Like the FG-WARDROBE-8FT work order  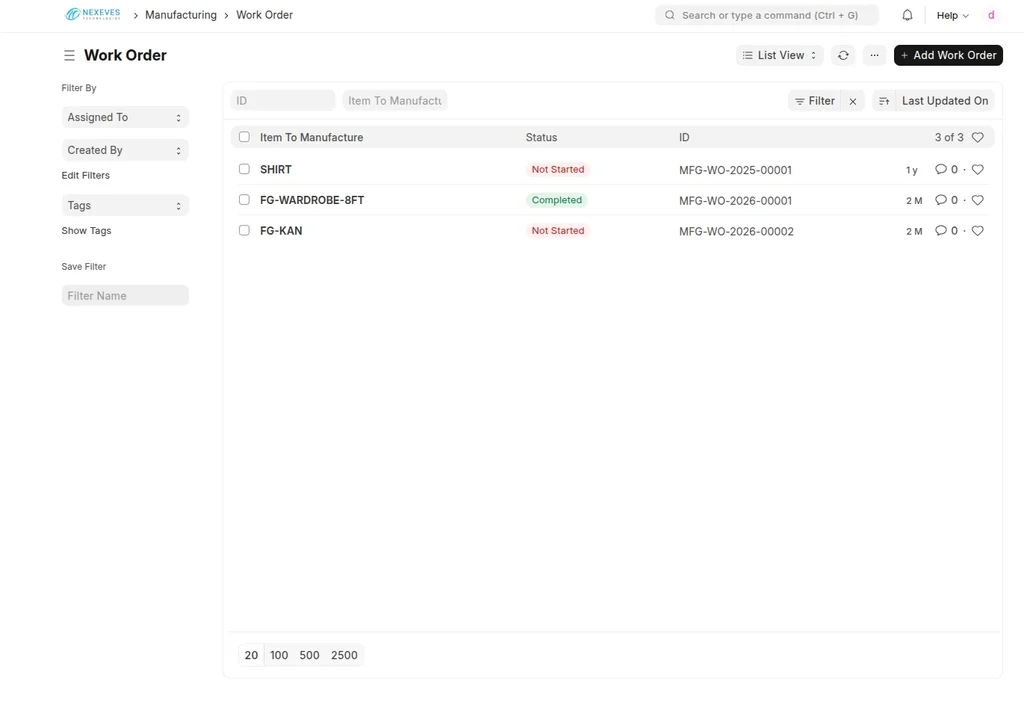click(x=978, y=200)
